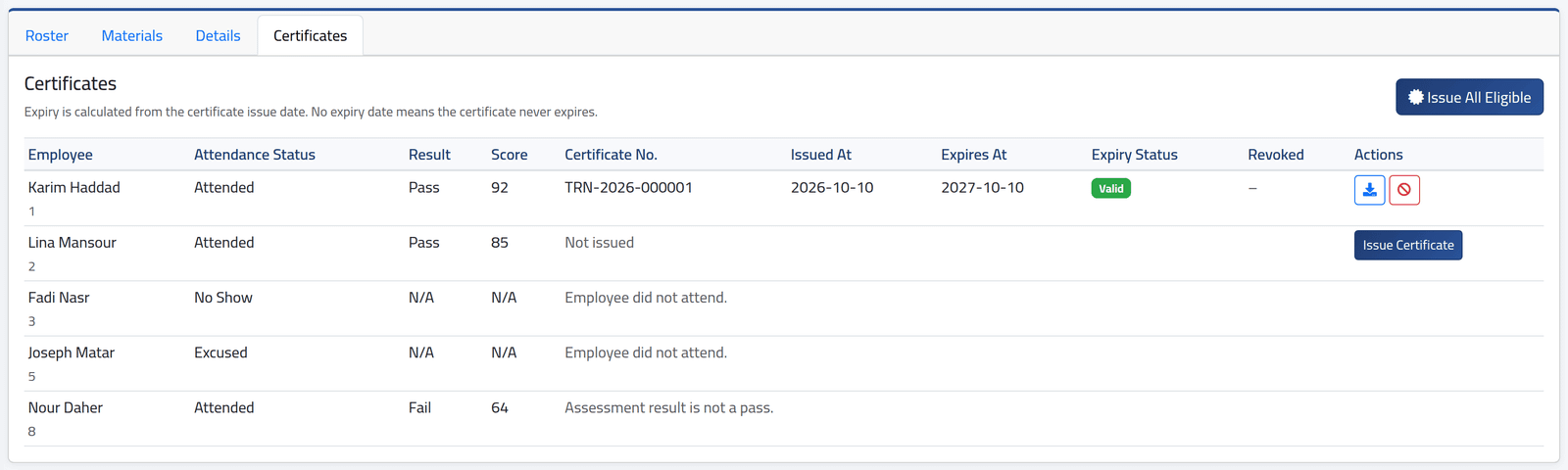Click Nour Daher's Attended status
The image size is (1568, 470).
[224, 407]
